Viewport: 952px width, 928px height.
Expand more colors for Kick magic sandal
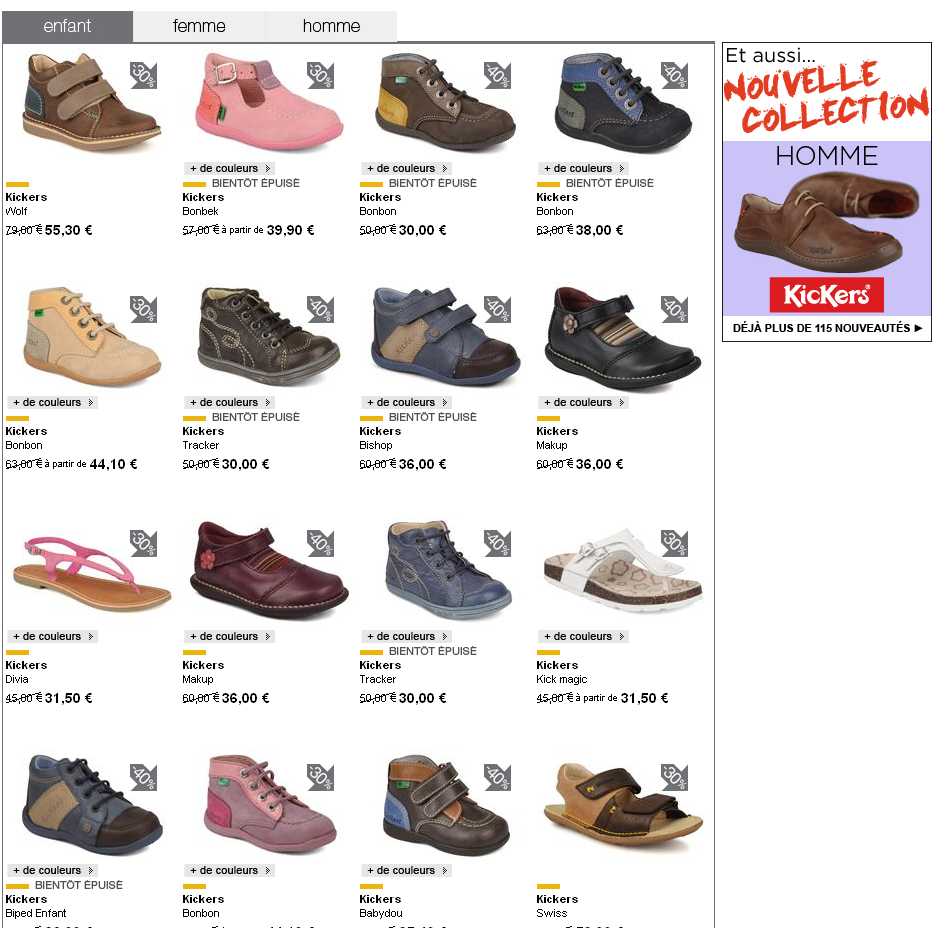[x=583, y=636]
